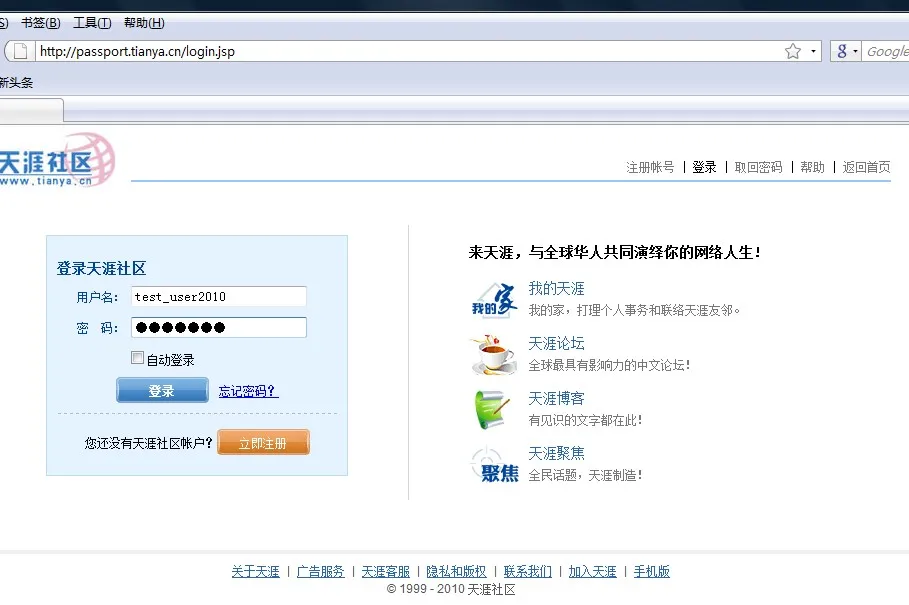Open the 书签(B) menu

click(41, 23)
